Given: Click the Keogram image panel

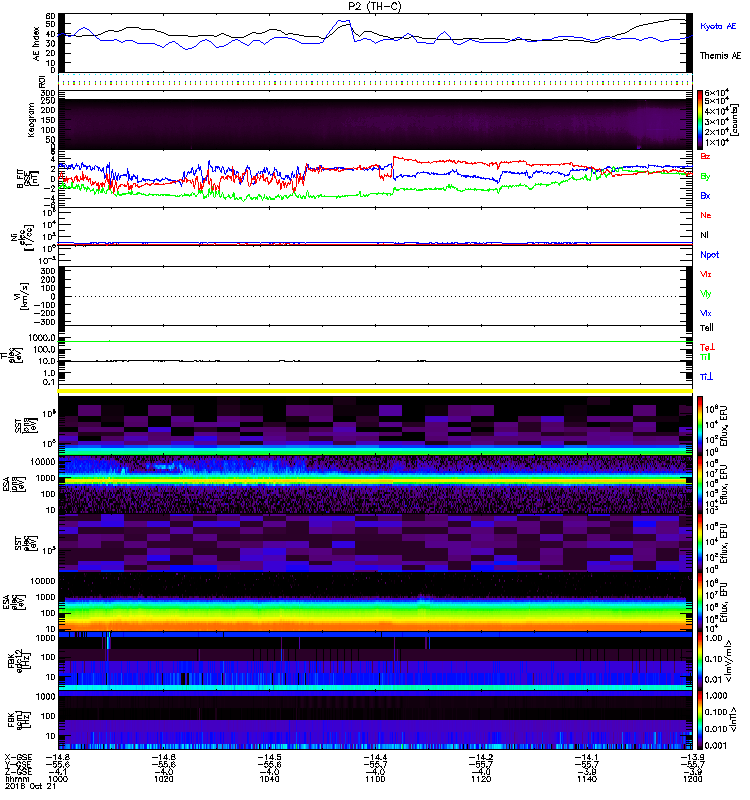Looking at the screenshot, I should 375,124.
